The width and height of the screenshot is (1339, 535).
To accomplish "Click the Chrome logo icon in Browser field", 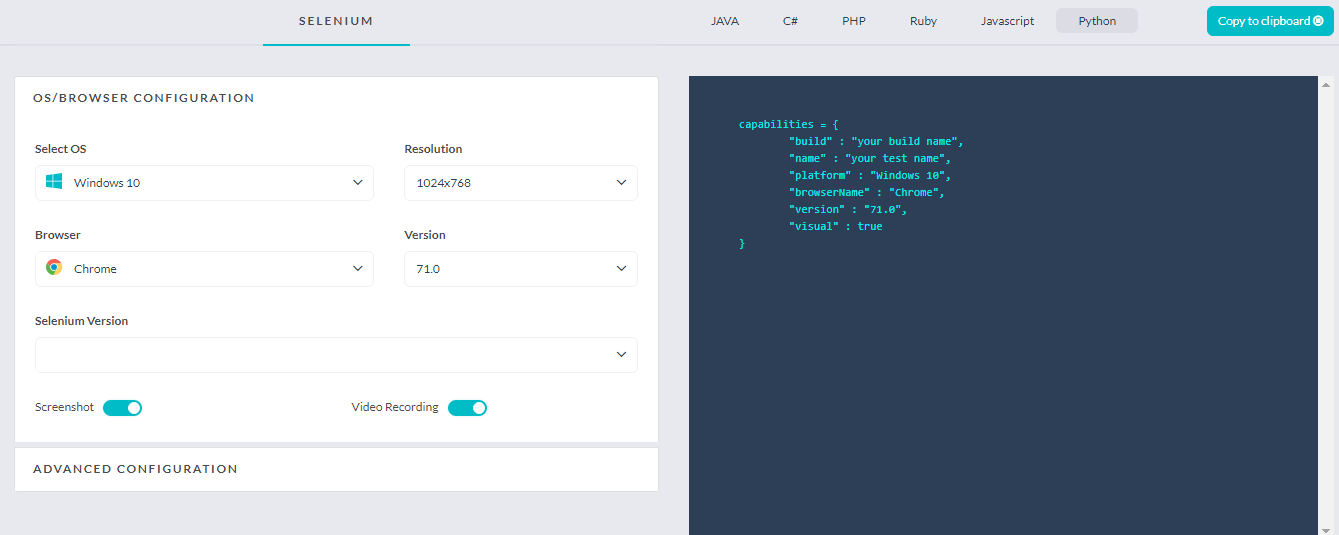I will click(x=54, y=268).
